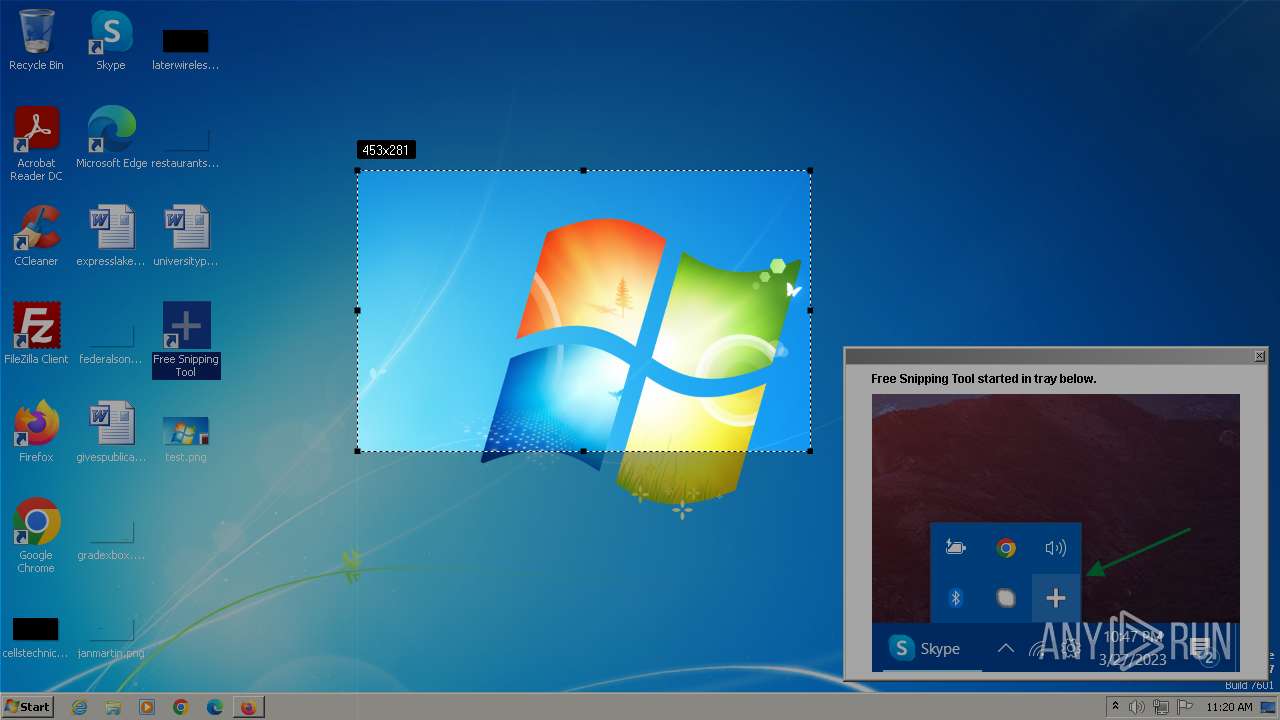This screenshot has height=720, width=1280.
Task: Grab the middle-right selection handle
Action: point(810,311)
